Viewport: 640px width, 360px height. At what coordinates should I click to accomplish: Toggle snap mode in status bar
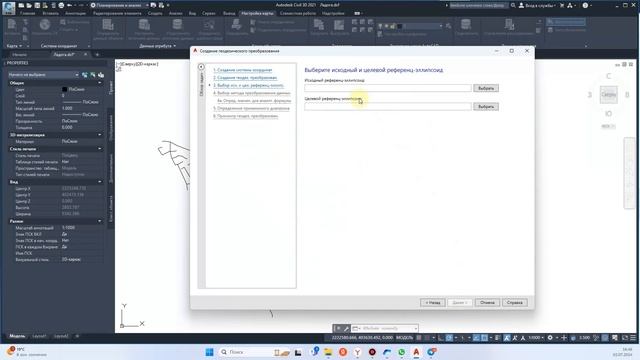click(427, 338)
